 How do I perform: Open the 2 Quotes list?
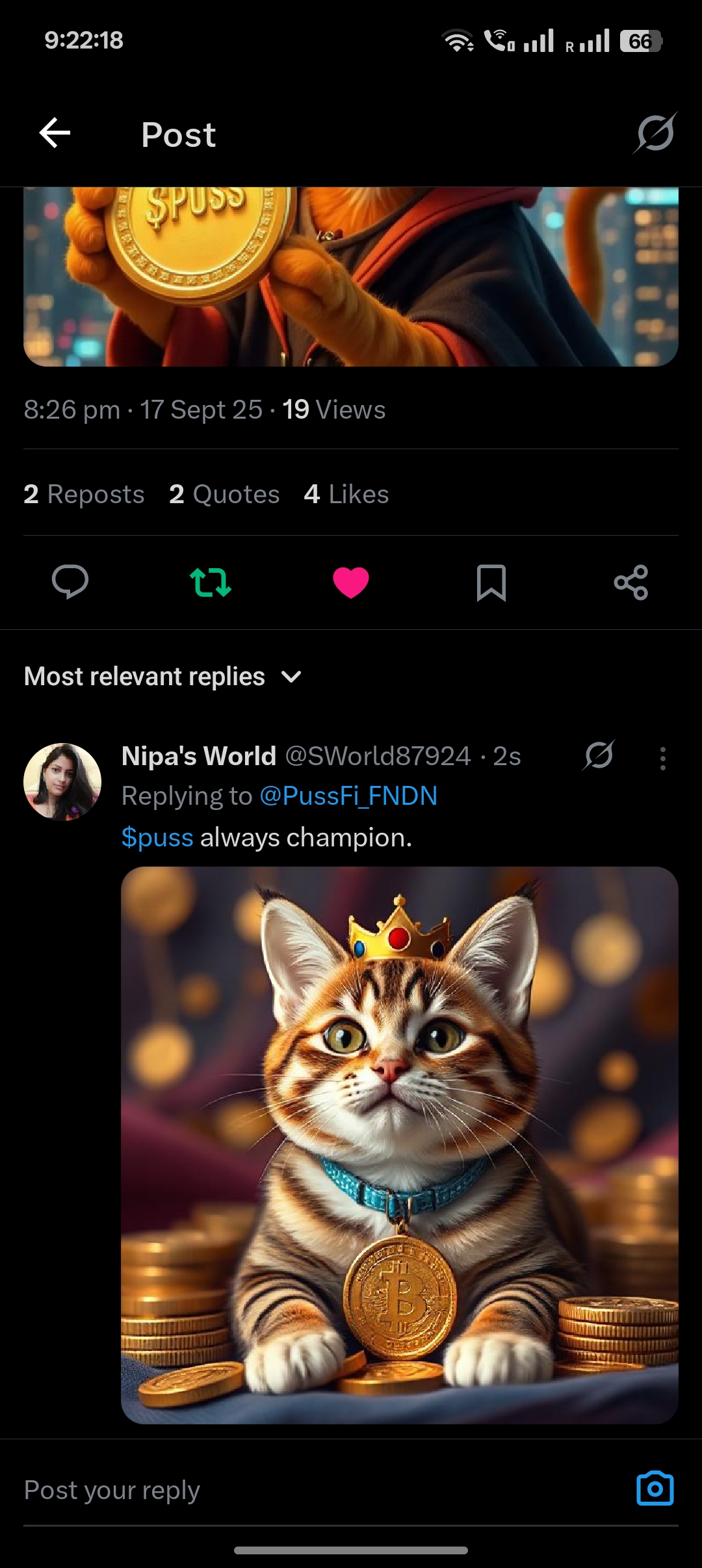pos(224,494)
